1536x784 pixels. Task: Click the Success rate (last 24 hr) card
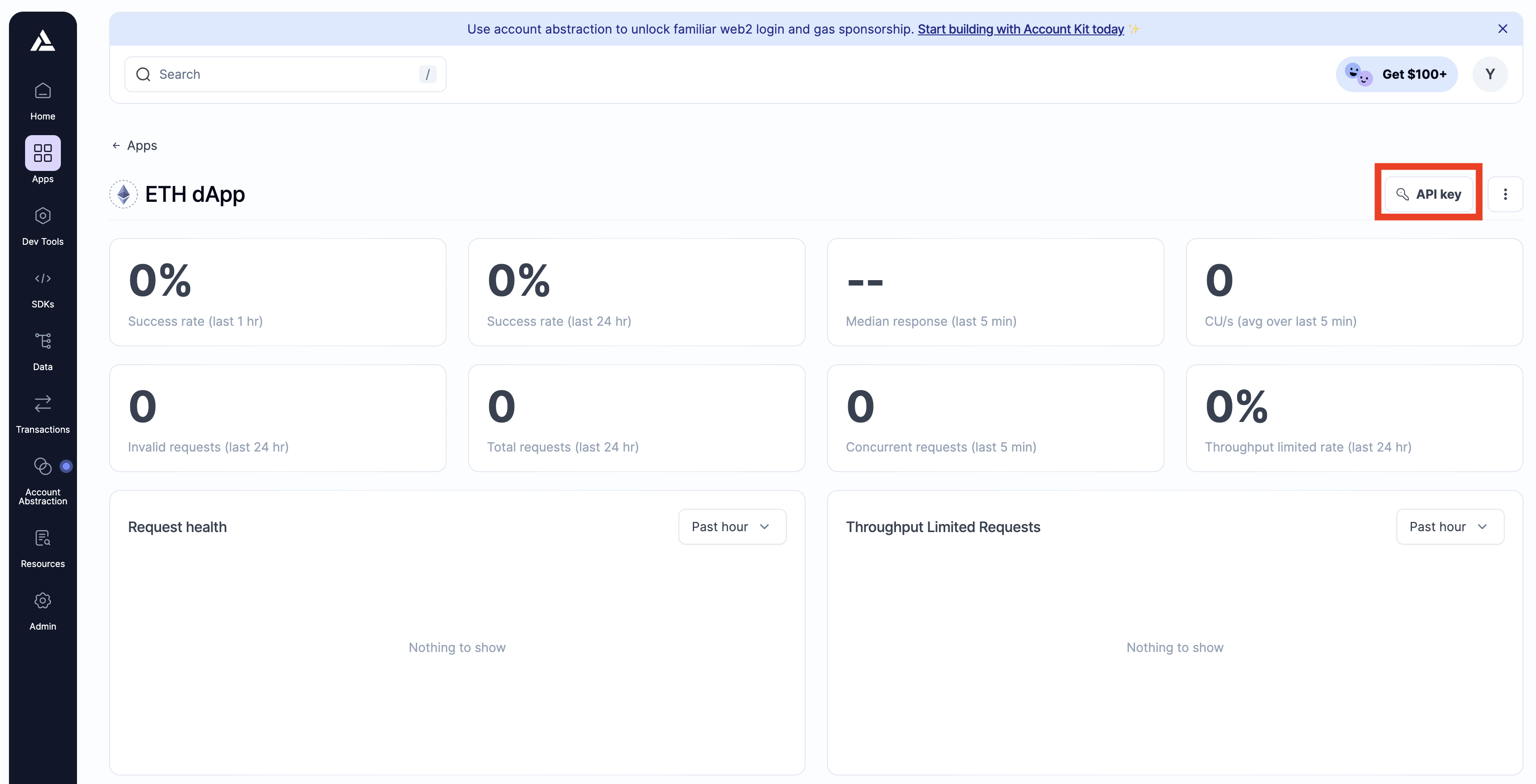[x=636, y=292]
